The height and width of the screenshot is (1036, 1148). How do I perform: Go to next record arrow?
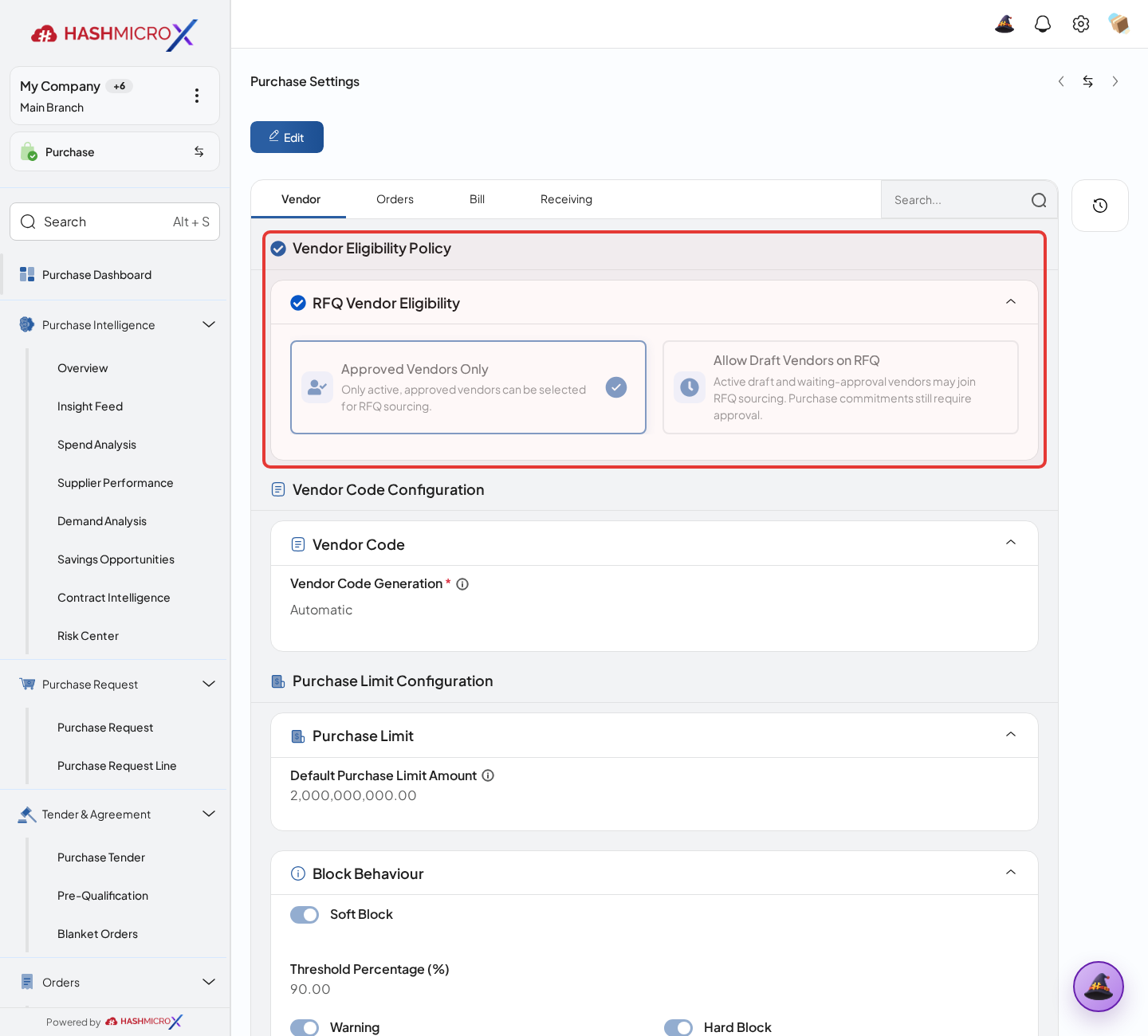click(x=1115, y=81)
